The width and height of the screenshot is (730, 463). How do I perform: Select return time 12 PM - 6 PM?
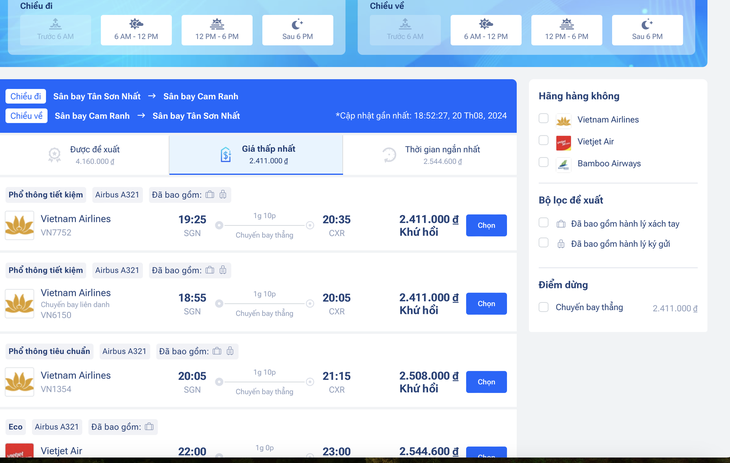click(x=567, y=30)
